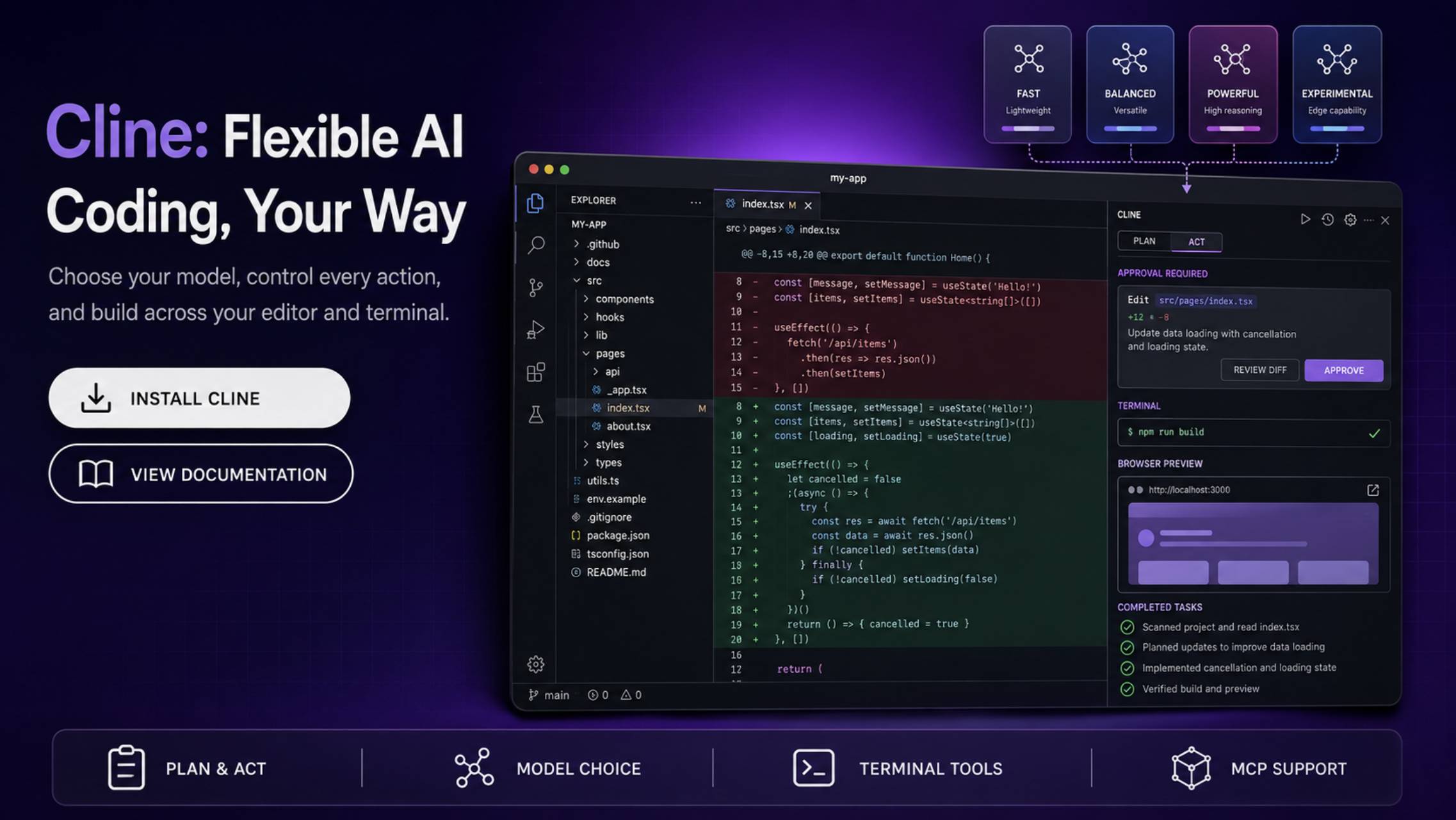Open the Explorer files icon in activity bar
1456x820 pixels.
click(535, 203)
